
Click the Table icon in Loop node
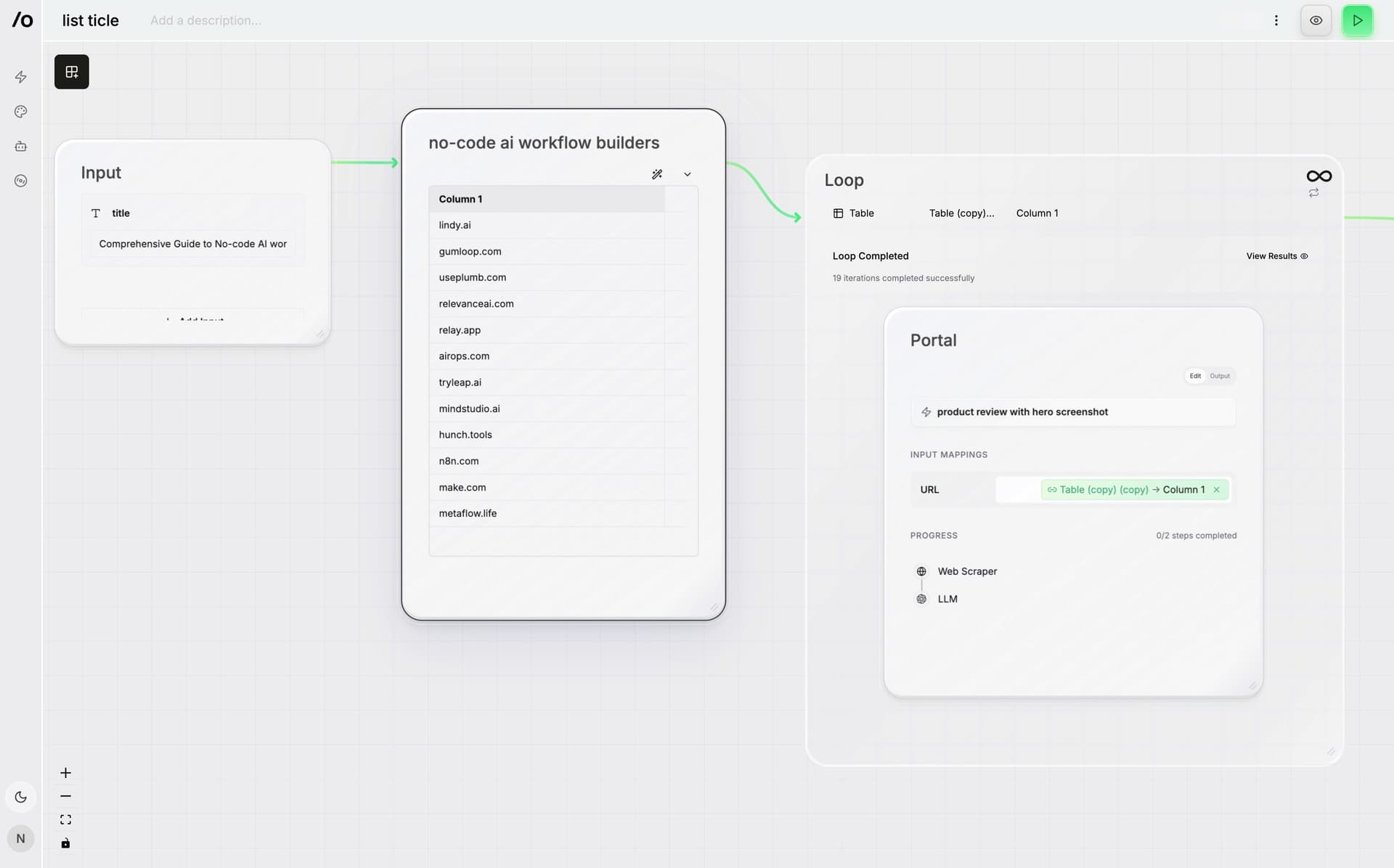point(838,213)
